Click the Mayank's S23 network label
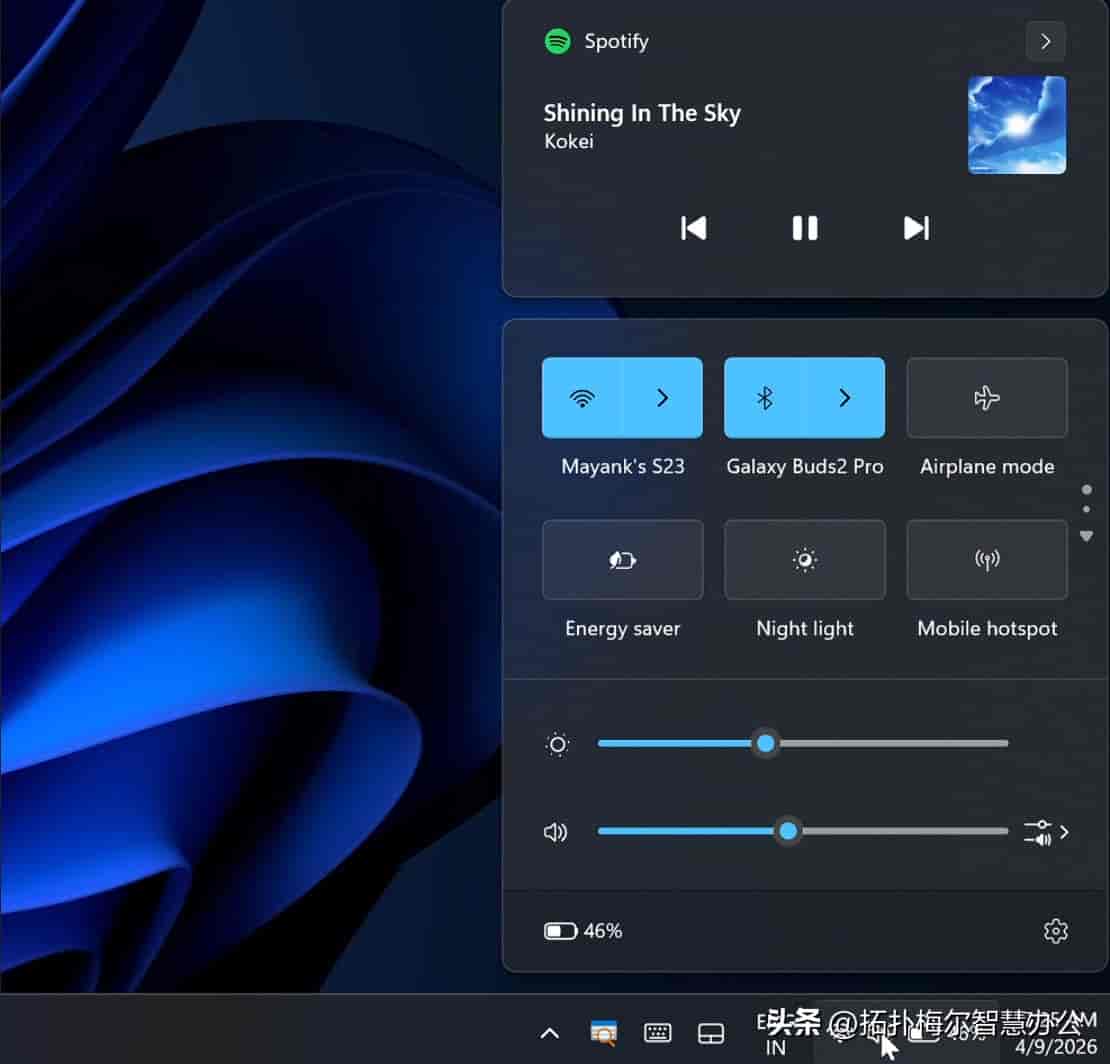 coord(623,467)
